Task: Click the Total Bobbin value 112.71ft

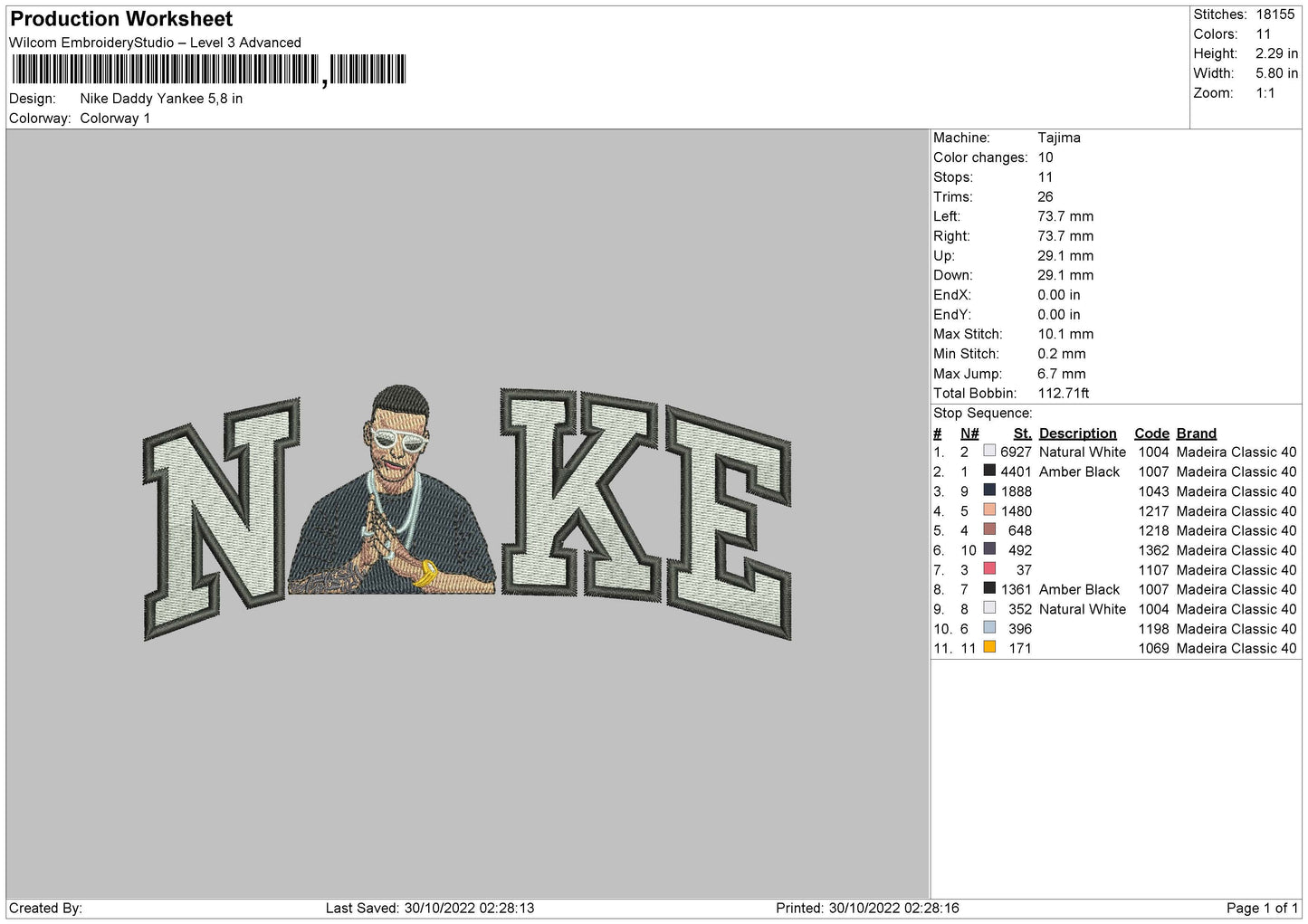Action: click(x=1064, y=394)
